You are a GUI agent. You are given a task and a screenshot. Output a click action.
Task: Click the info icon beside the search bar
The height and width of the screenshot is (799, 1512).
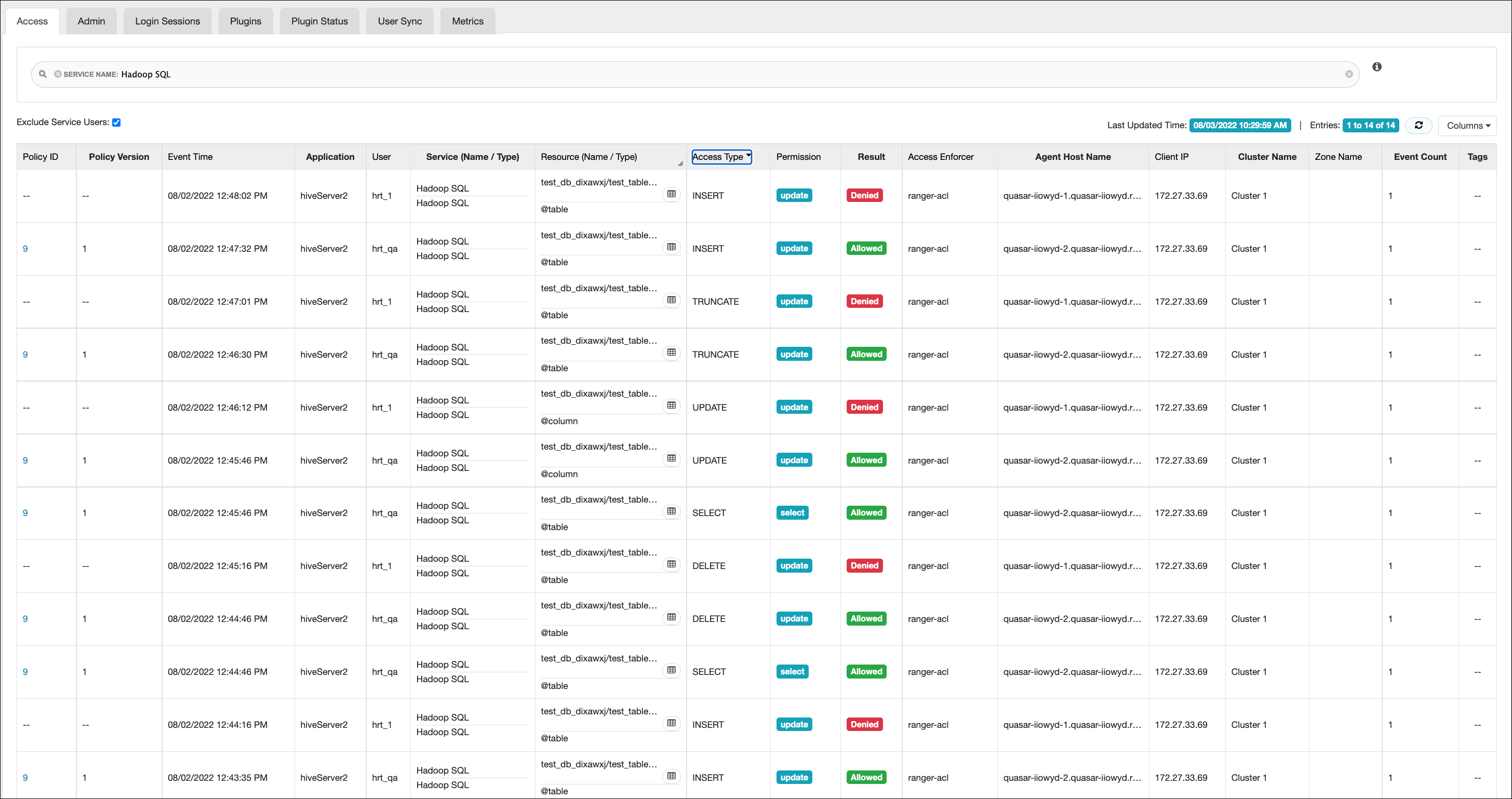coord(1377,67)
